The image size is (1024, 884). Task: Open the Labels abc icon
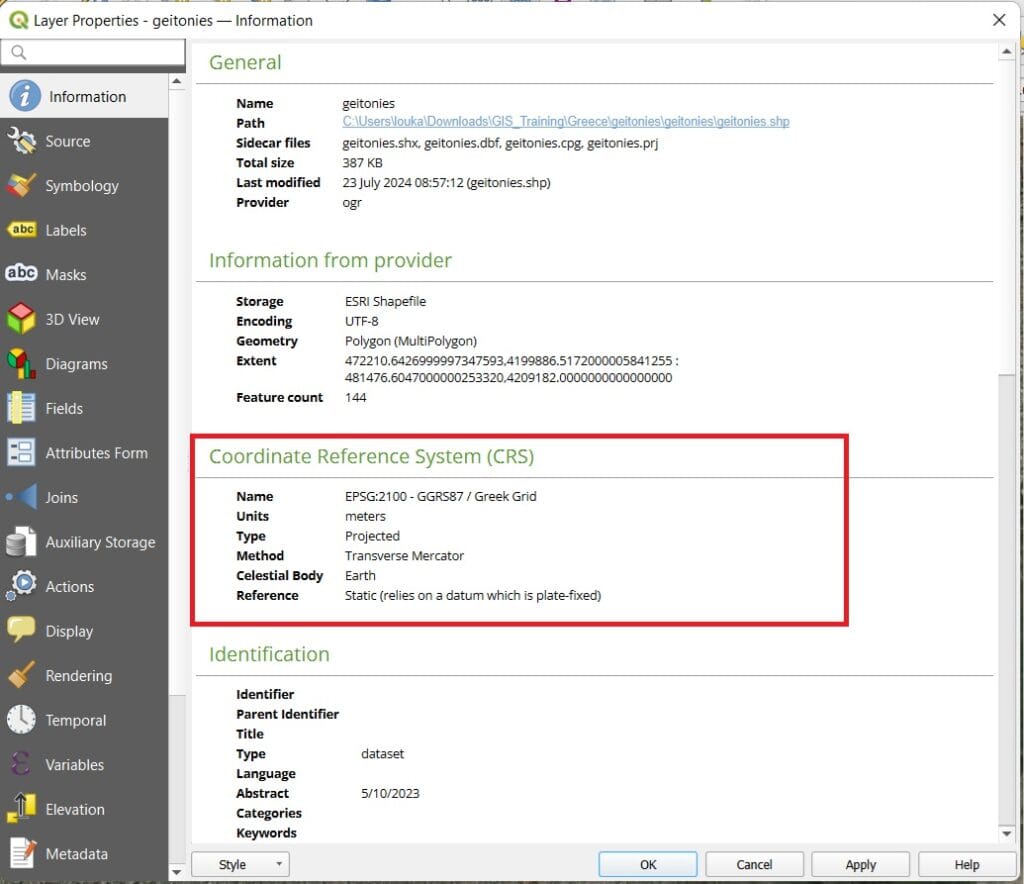coord(22,230)
